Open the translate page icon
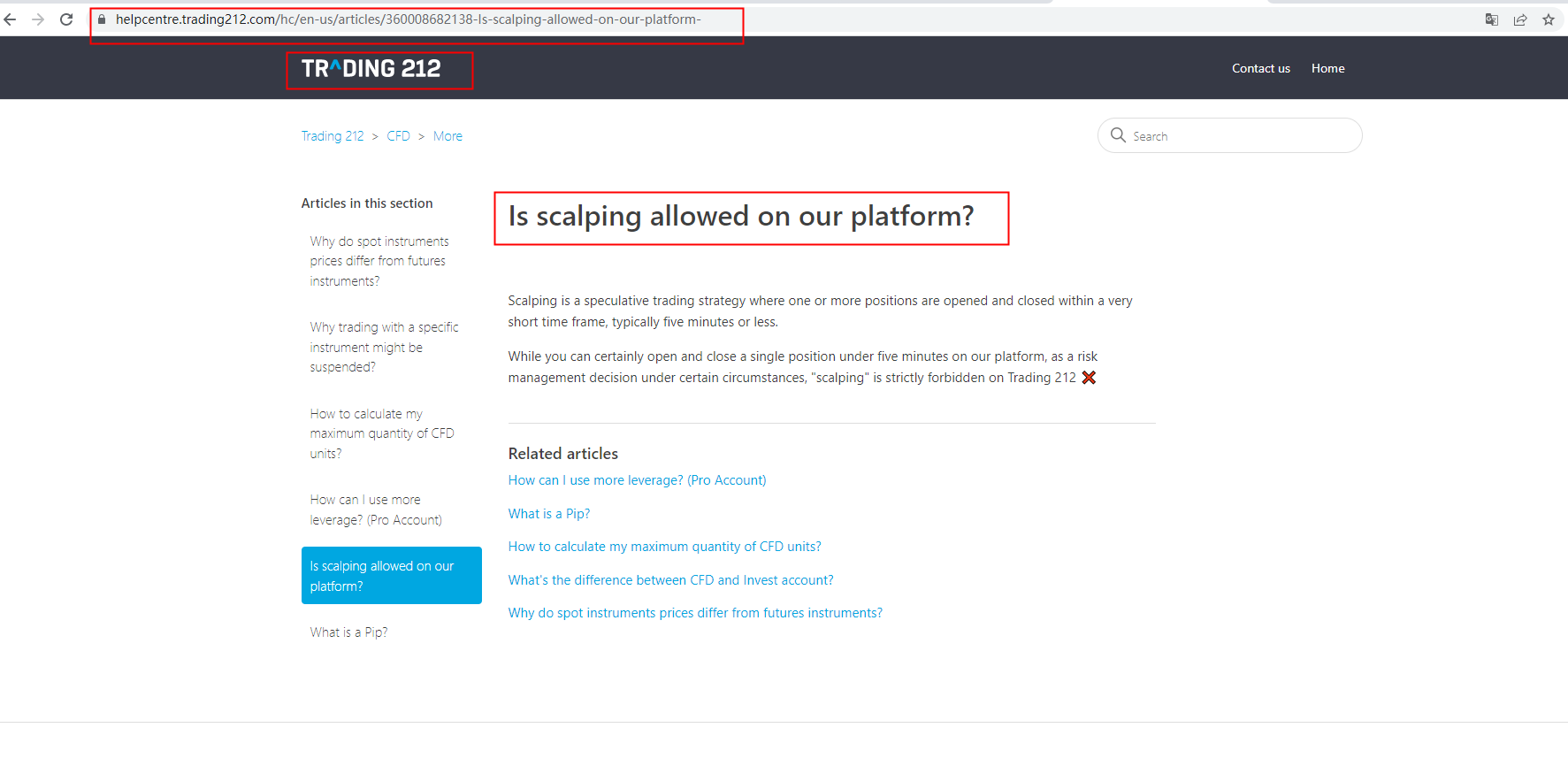The width and height of the screenshot is (1568, 766). 1492,19
